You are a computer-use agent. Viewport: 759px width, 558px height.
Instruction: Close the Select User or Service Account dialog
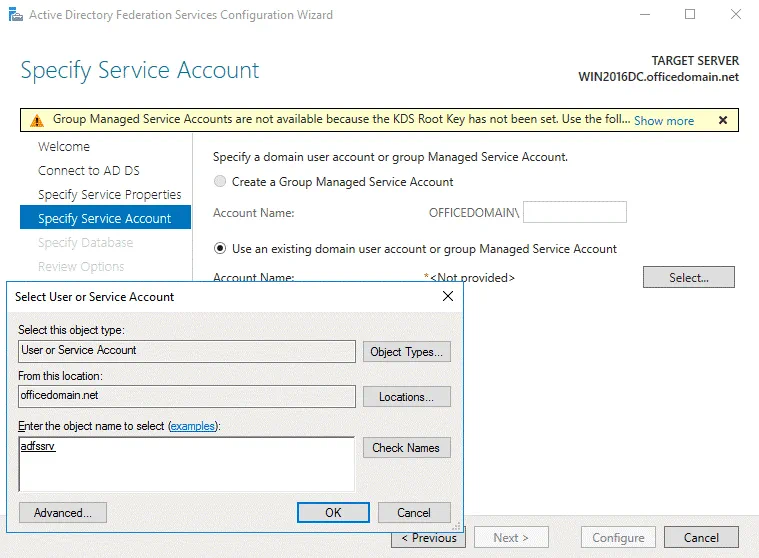click(x=447, y=297)
